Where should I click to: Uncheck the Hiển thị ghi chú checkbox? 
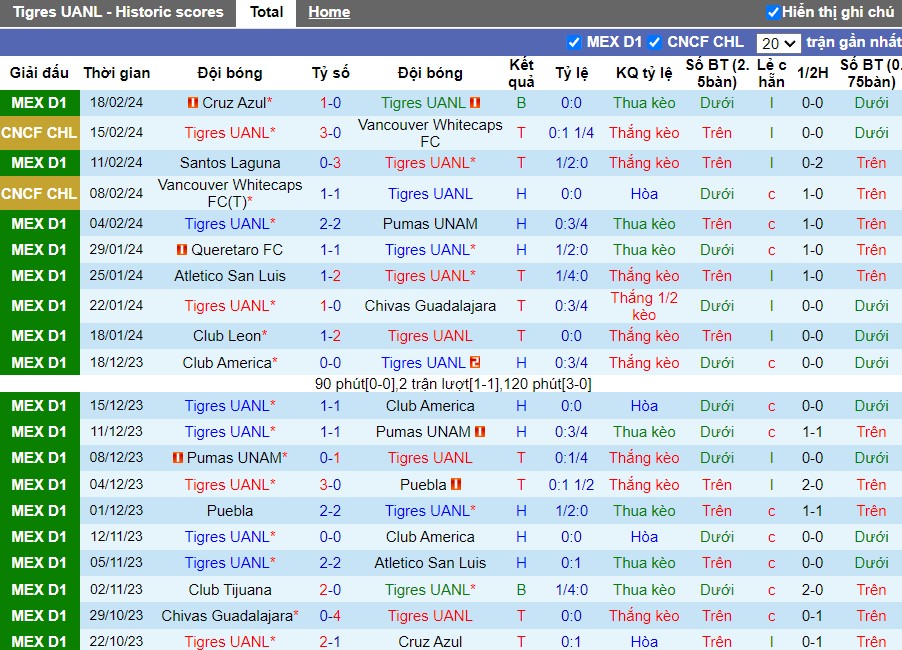pyautogui.click(x=773, y=12)
